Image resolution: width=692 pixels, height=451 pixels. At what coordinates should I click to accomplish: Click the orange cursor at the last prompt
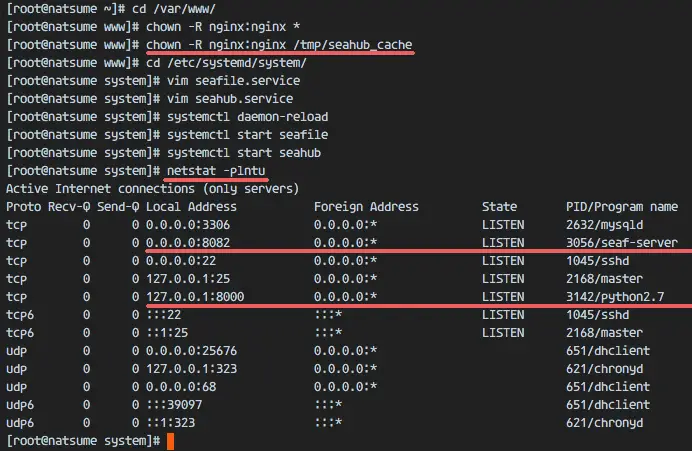[170, 441]
